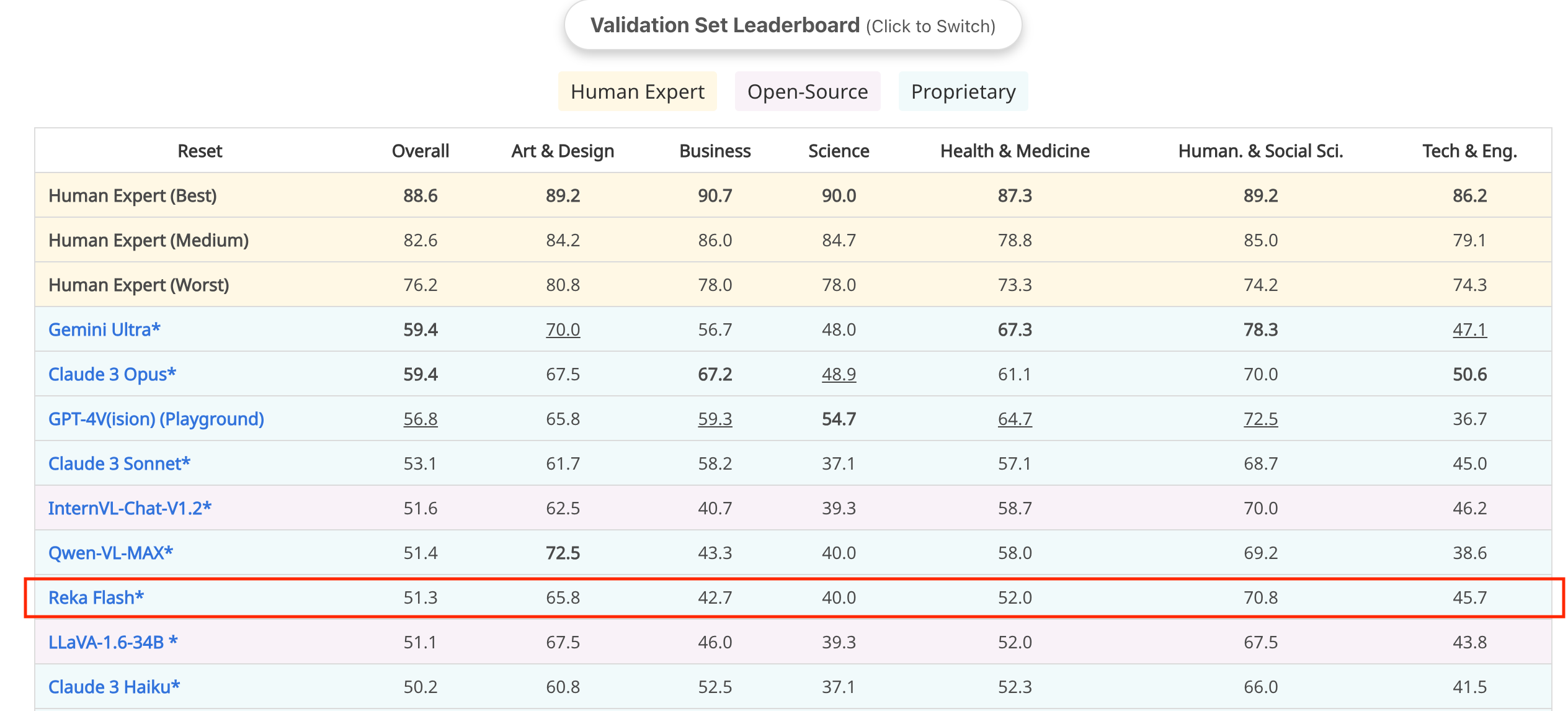This screenshot has height=711, width=1568.
Task: Click Claude 3 Opus Tech & Eng. 50.6
Action: [x=1469, y=374]
